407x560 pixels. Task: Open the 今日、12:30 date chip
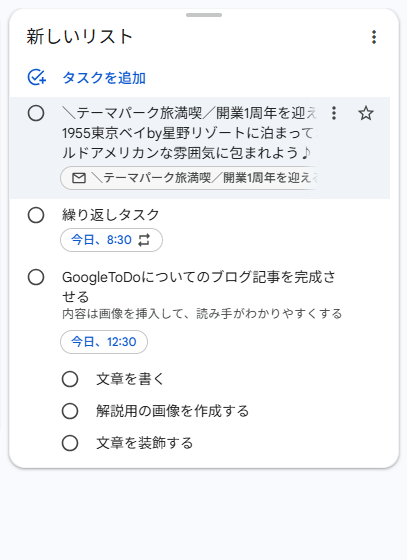point(104,342)
